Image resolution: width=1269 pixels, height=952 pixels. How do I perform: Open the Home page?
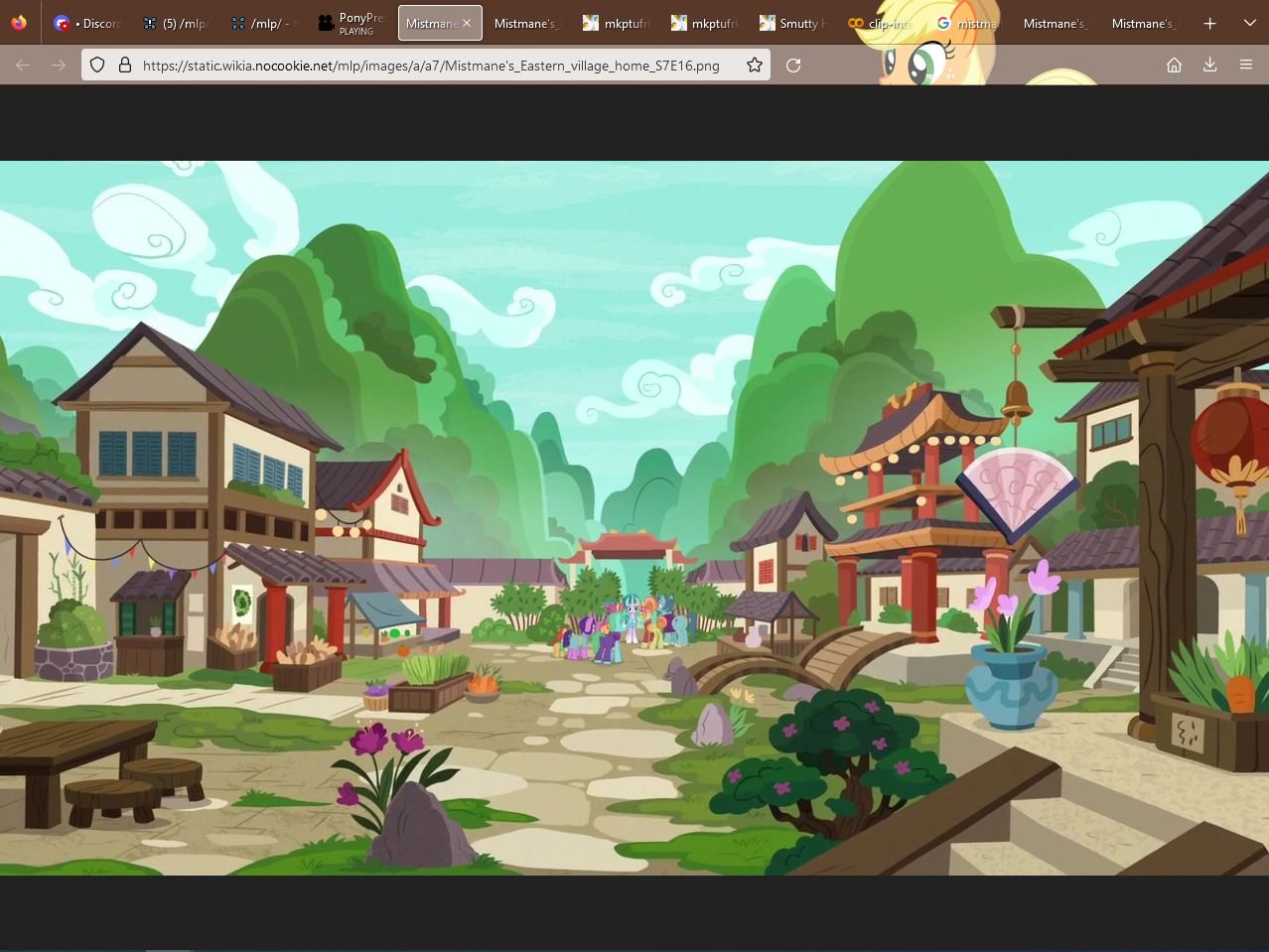[1174, 65]
